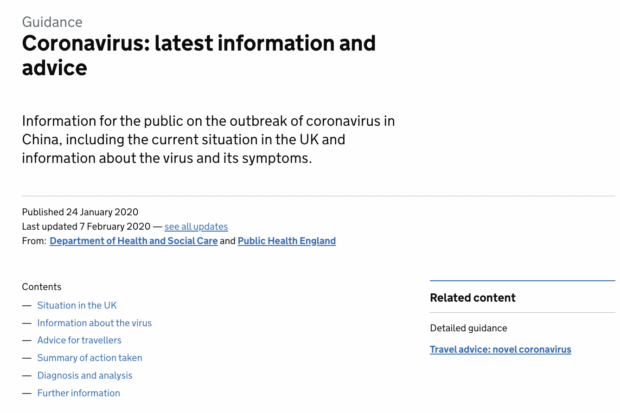
Task: Jump to 'Situation in the UK' section
Action: (x=77, y=305)
